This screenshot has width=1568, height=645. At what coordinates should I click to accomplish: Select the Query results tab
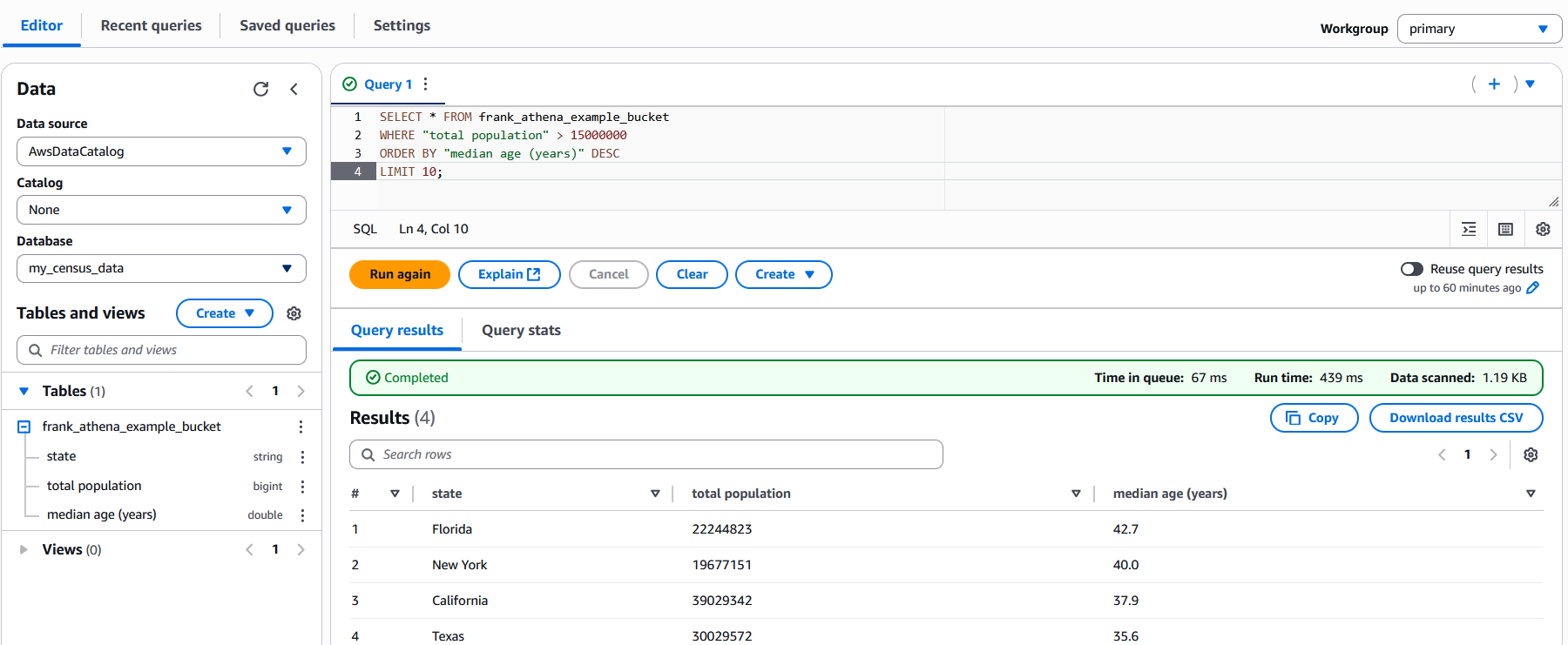[x=397, y=330]
